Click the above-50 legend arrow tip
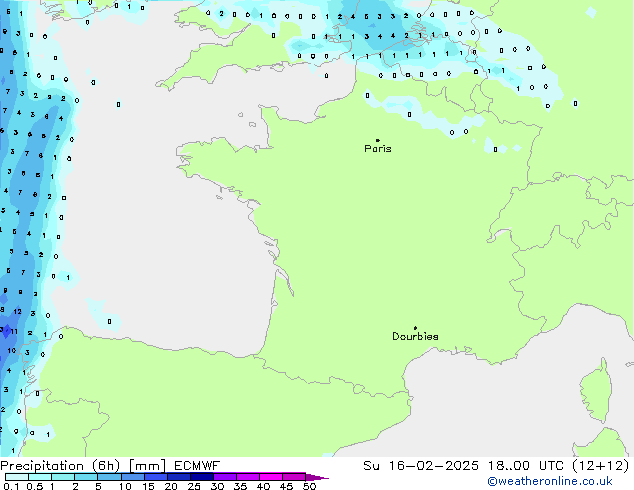Viewport: 634px width, 490px height. pos(317,477)
